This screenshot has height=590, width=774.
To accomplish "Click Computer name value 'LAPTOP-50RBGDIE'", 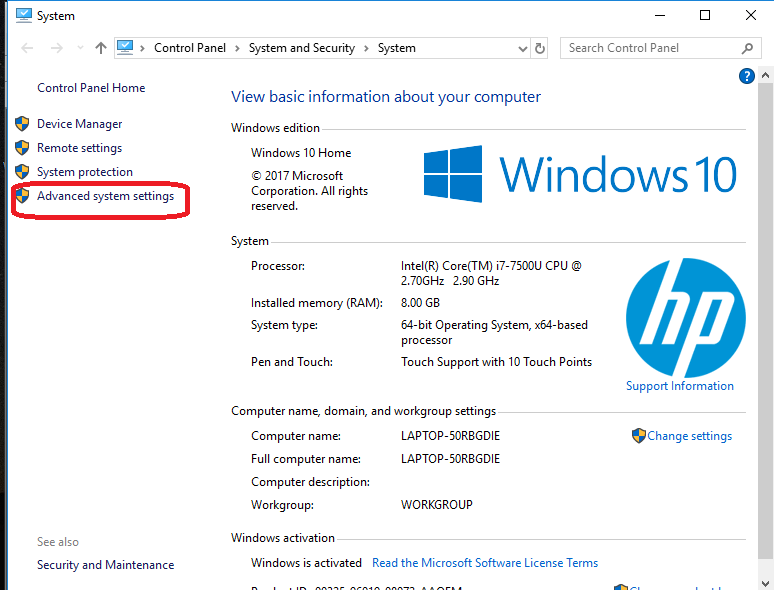I will pos(450,436).
